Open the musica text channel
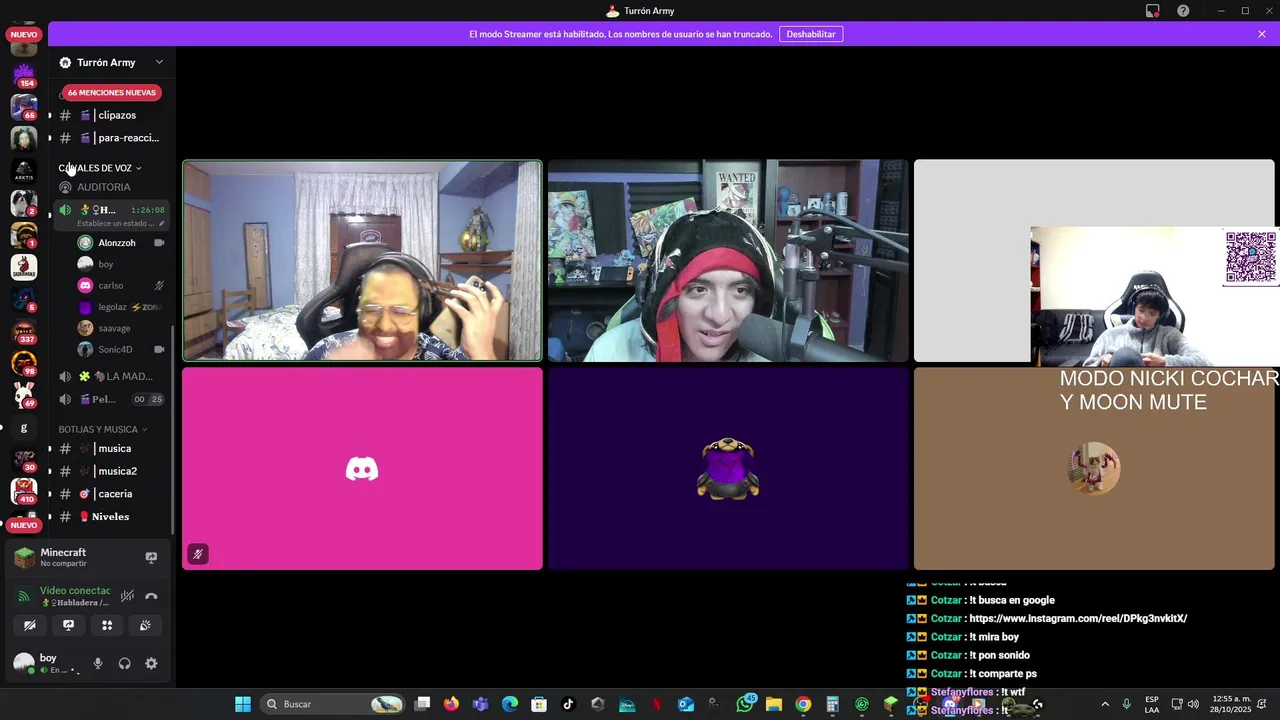The image size is (1280, 720). click(x=111, y=448)
